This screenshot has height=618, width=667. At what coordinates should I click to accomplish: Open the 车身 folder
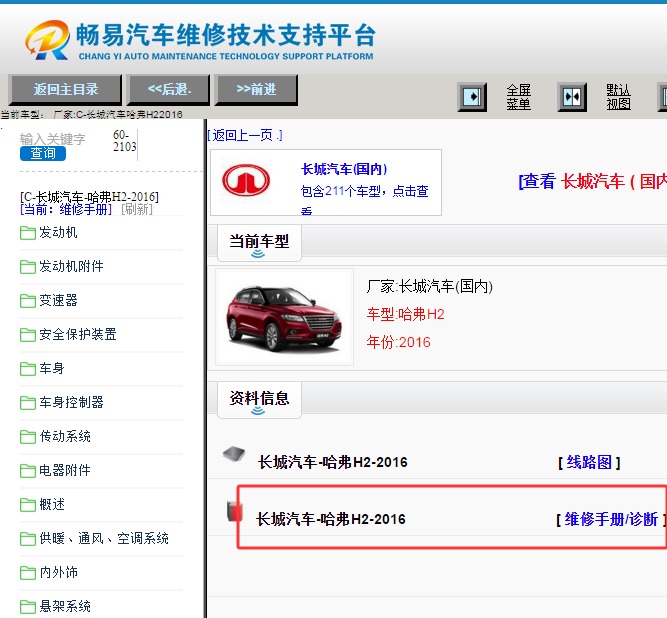point(52,368)
